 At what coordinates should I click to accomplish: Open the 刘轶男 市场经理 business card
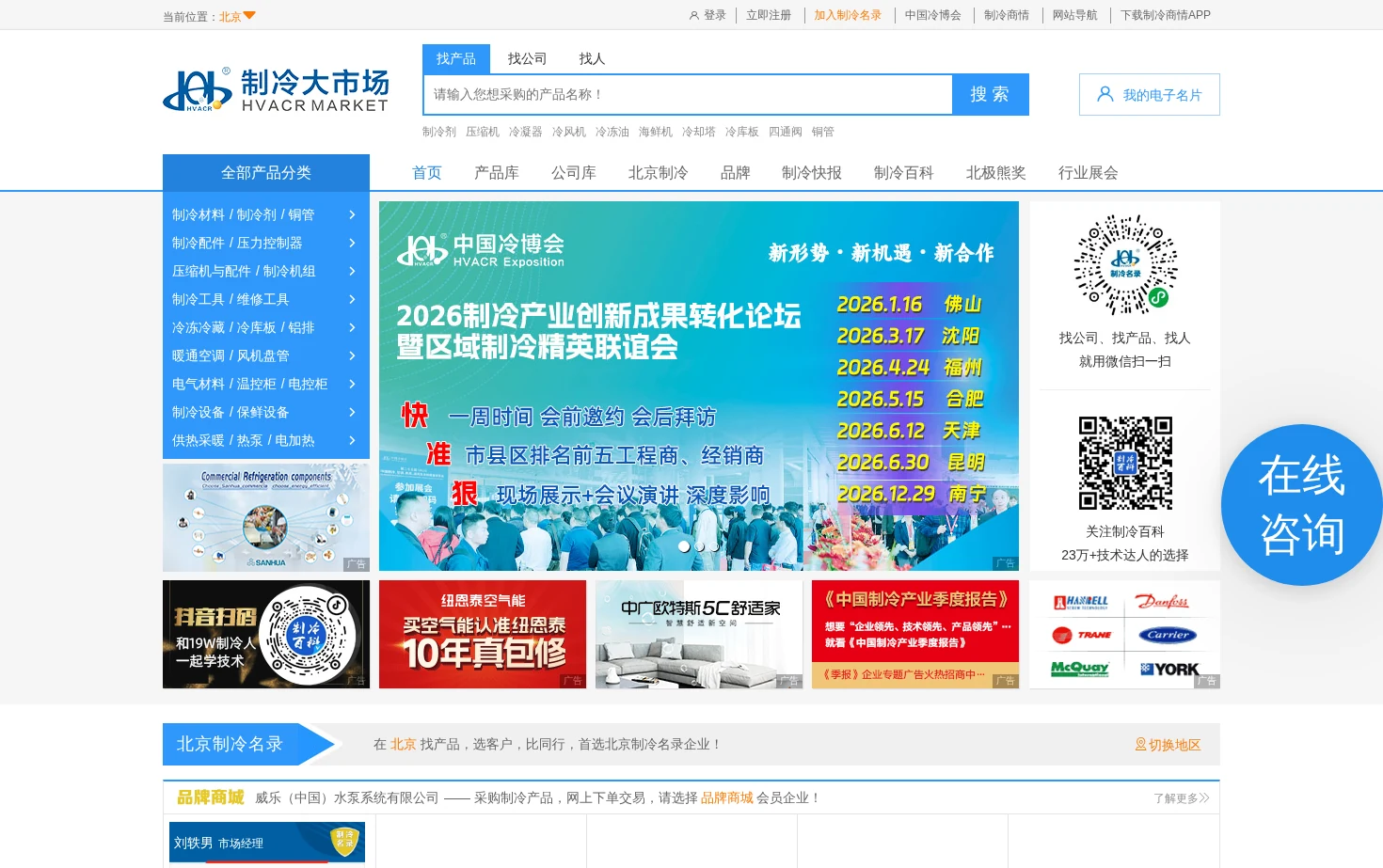pos(267,843)
